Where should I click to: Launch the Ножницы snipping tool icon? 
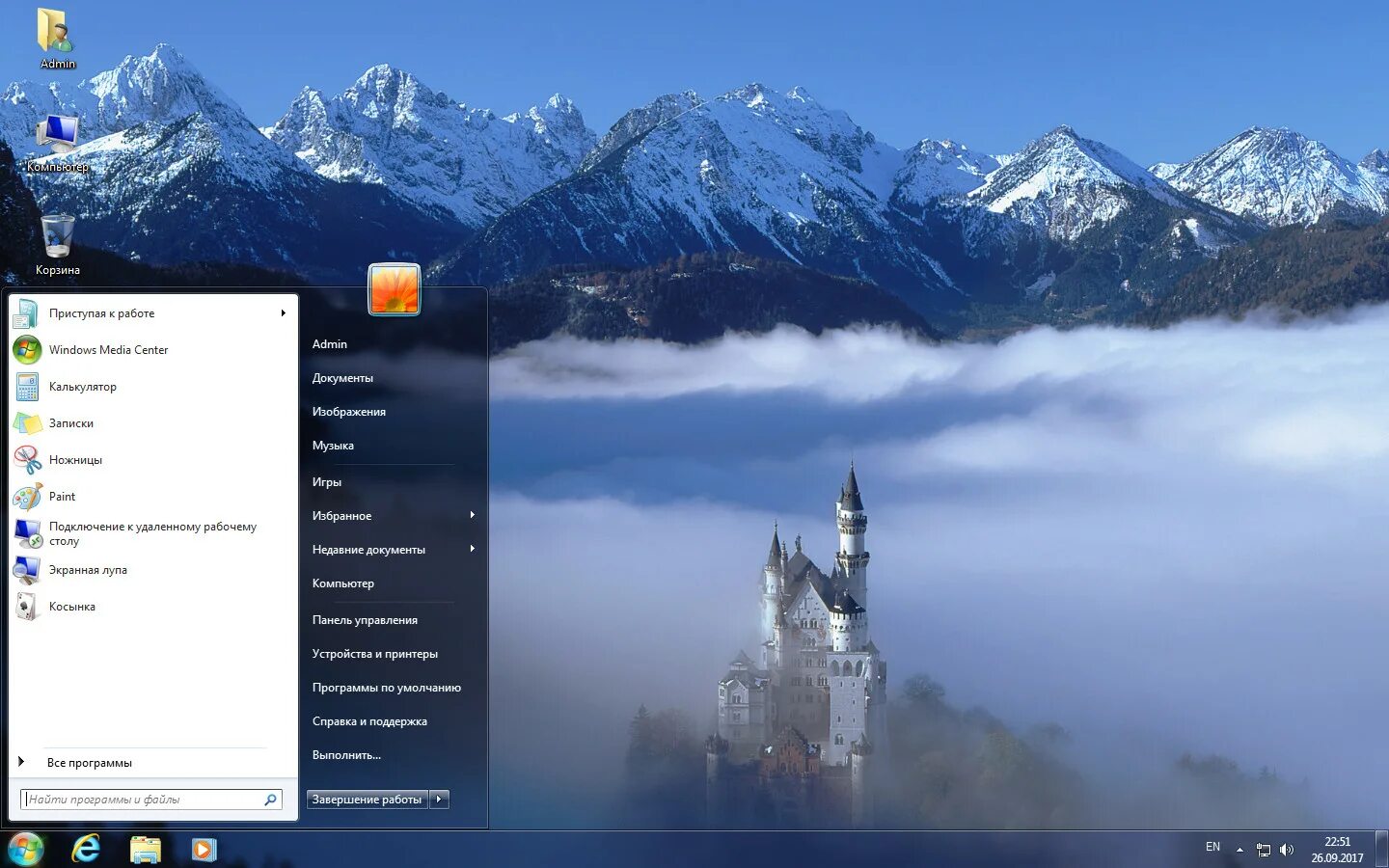point(27,460)
